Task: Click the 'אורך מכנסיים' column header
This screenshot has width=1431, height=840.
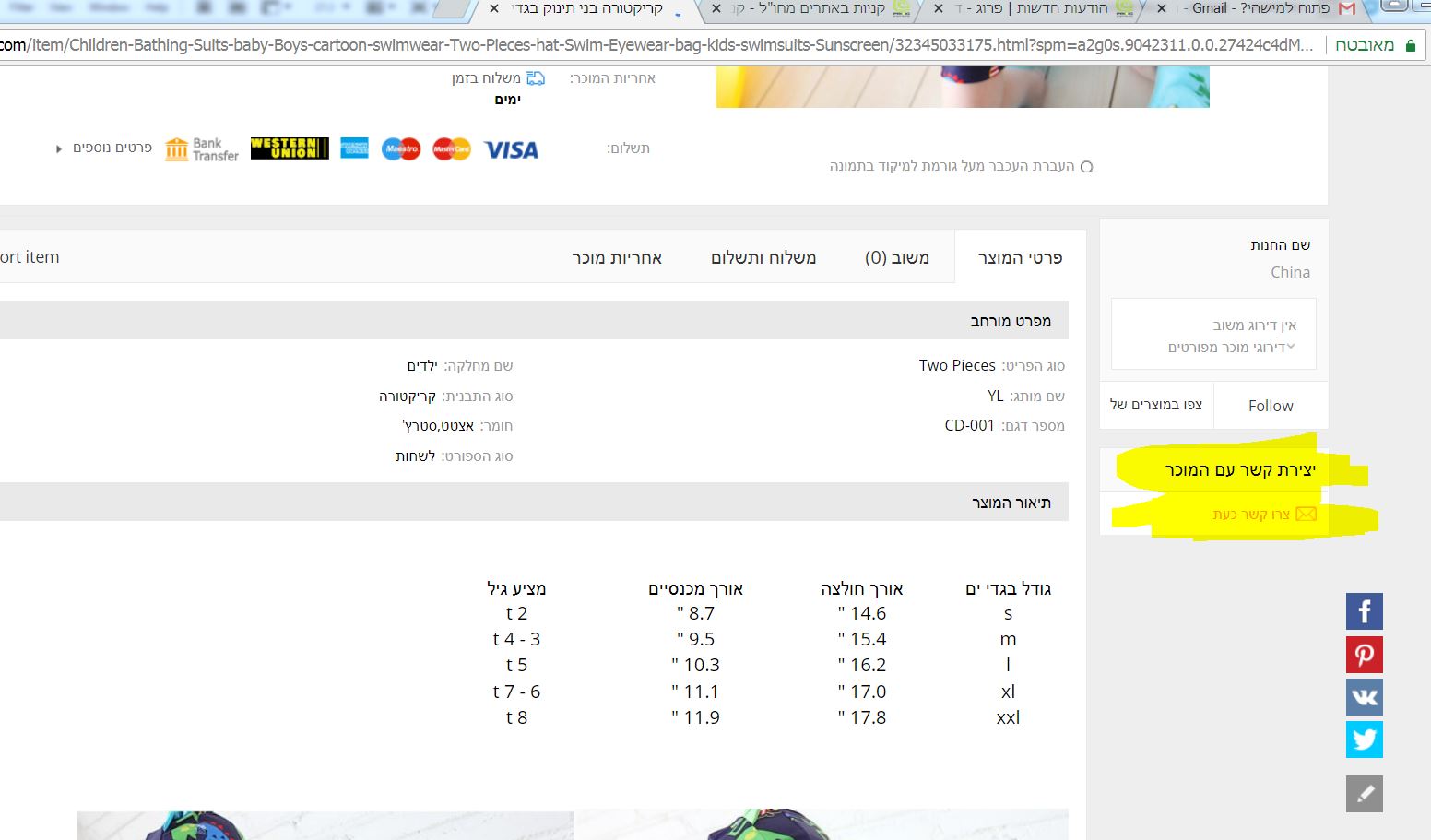Action: [x=695, y=588]
